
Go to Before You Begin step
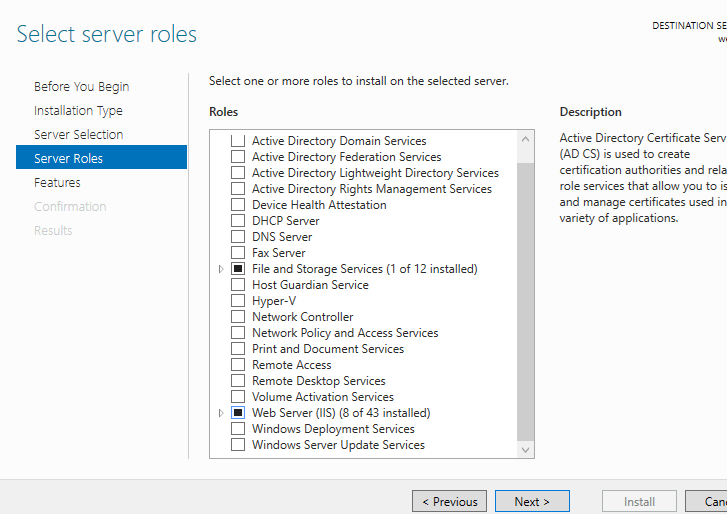coord(82,87)
